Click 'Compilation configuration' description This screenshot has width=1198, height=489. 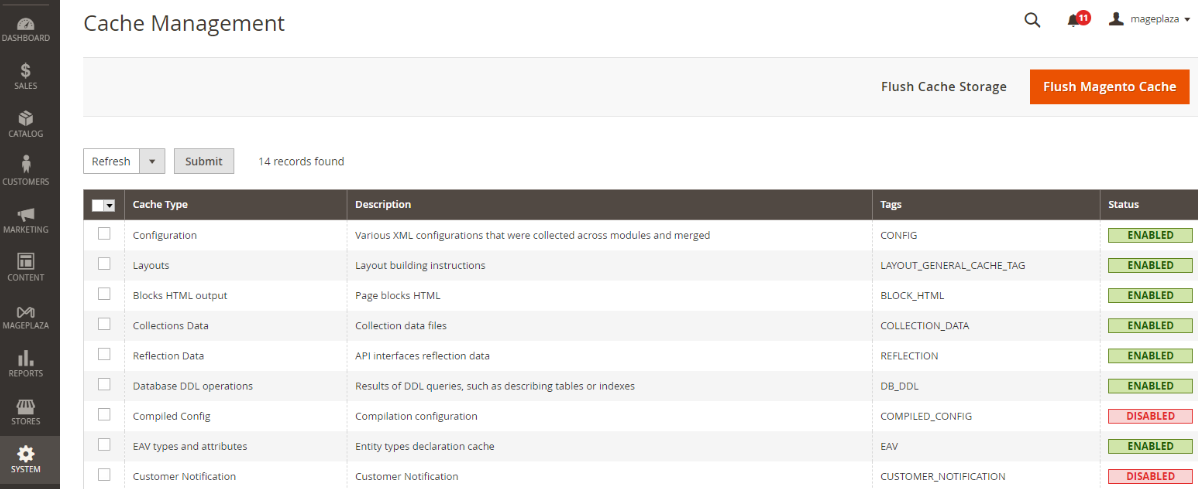(x=416, y=416)
